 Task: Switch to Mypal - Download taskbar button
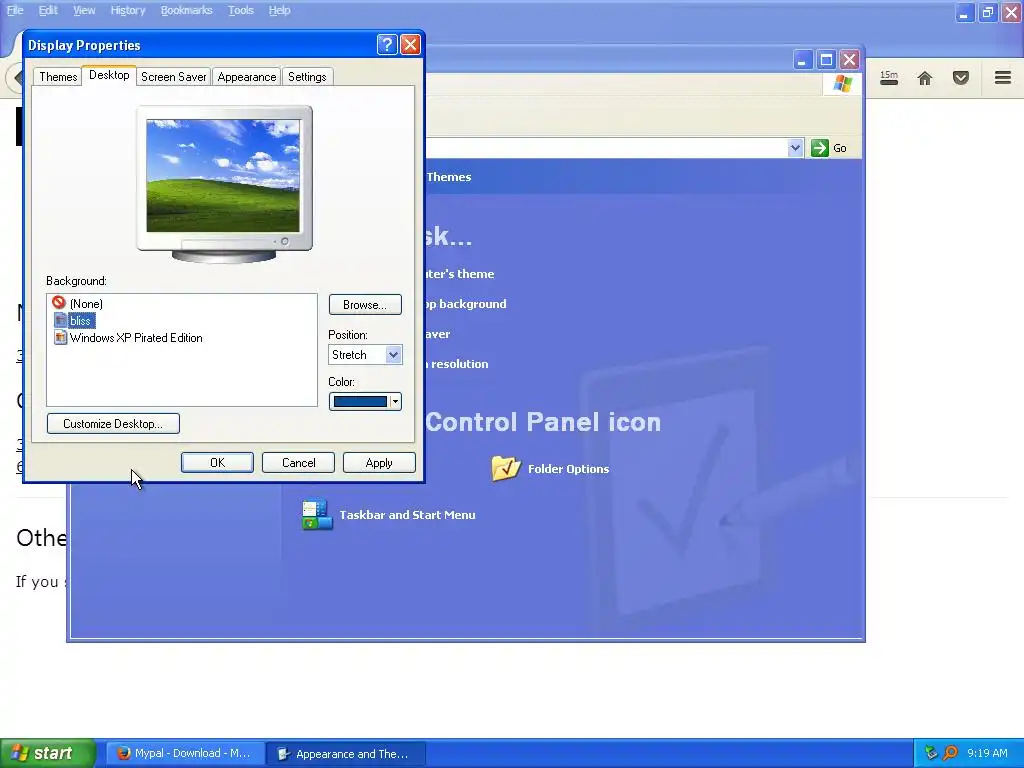[185, 753]
